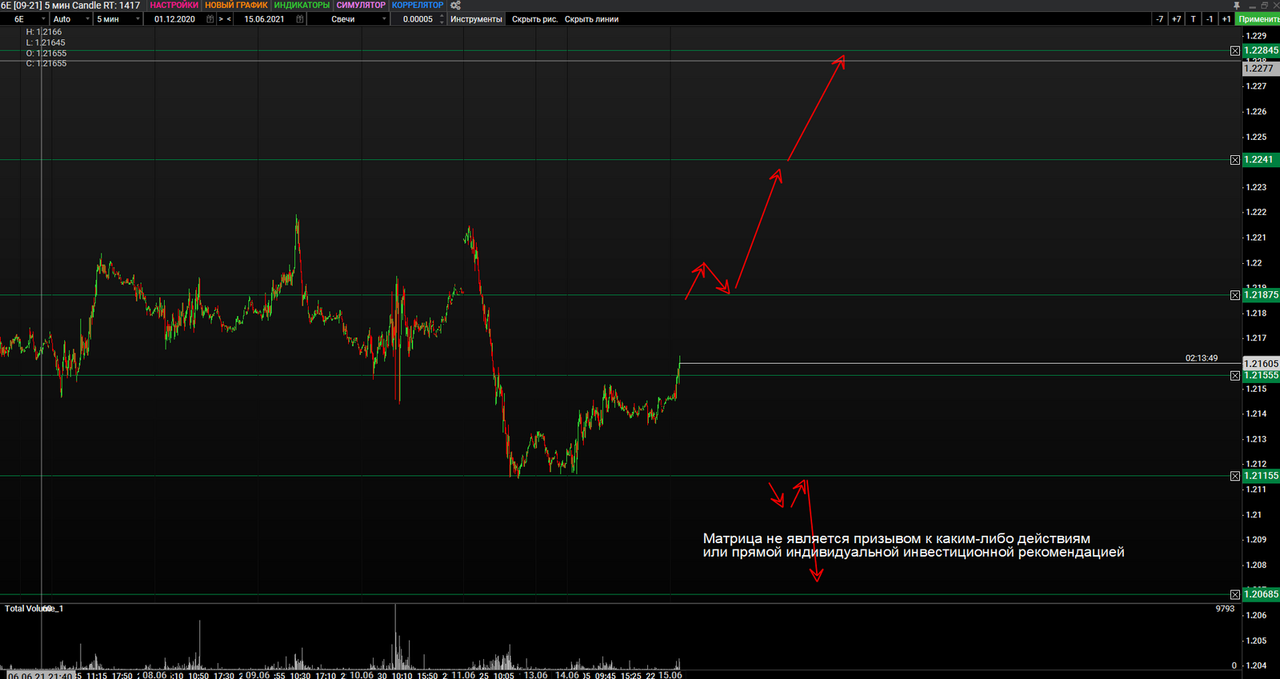Image resolution: width=1280 pixels, height=679 pixels.
Task: Click the Инструменты button
Action: tap(476, 19)
